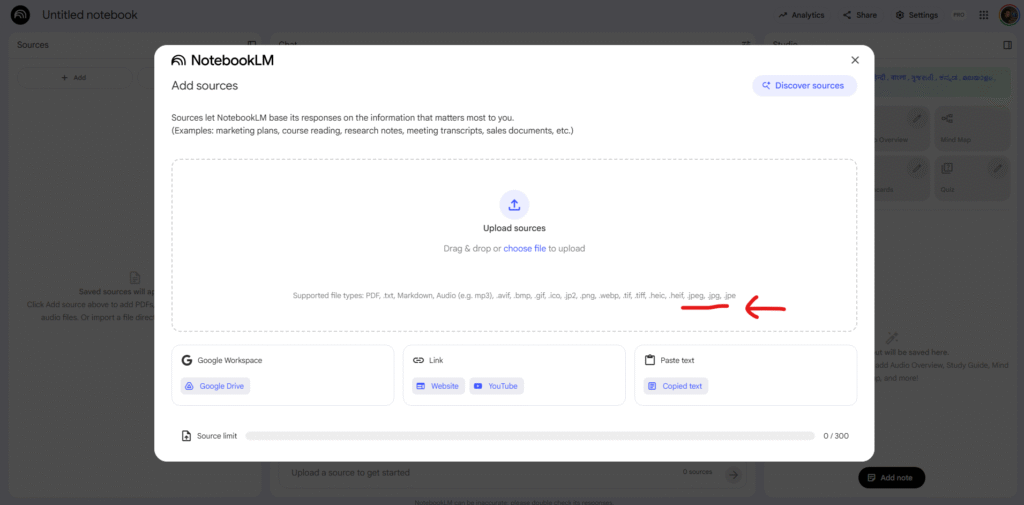The width and height of the screenshot is (1024, 505).
Task: Open the Google apps grid
Action: click(984, 15)
